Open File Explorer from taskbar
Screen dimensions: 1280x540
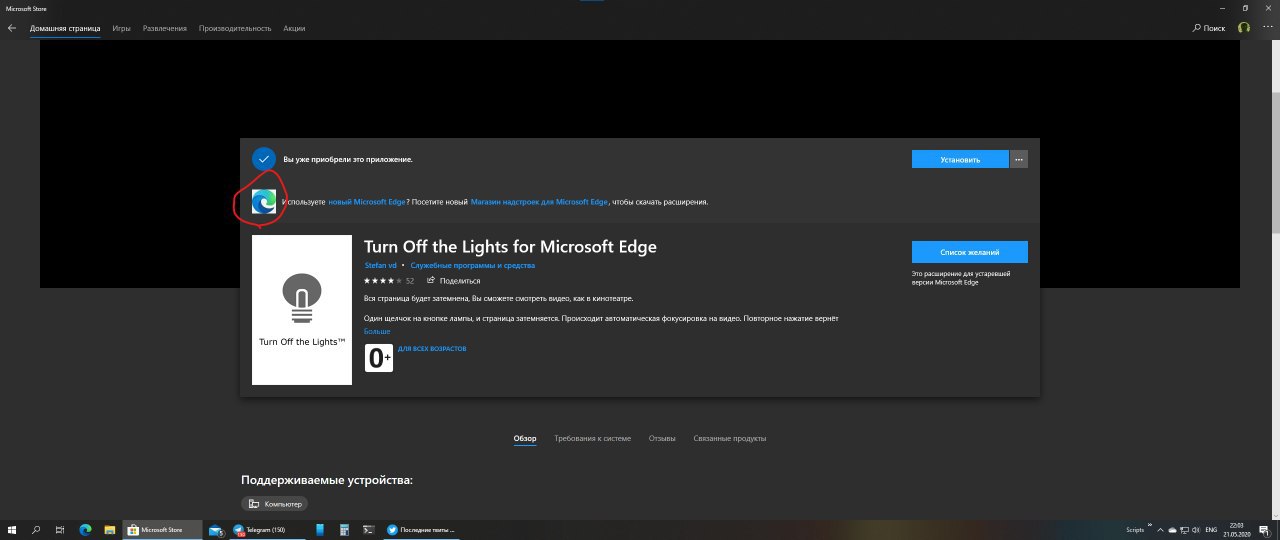click(x=109, y=530)
